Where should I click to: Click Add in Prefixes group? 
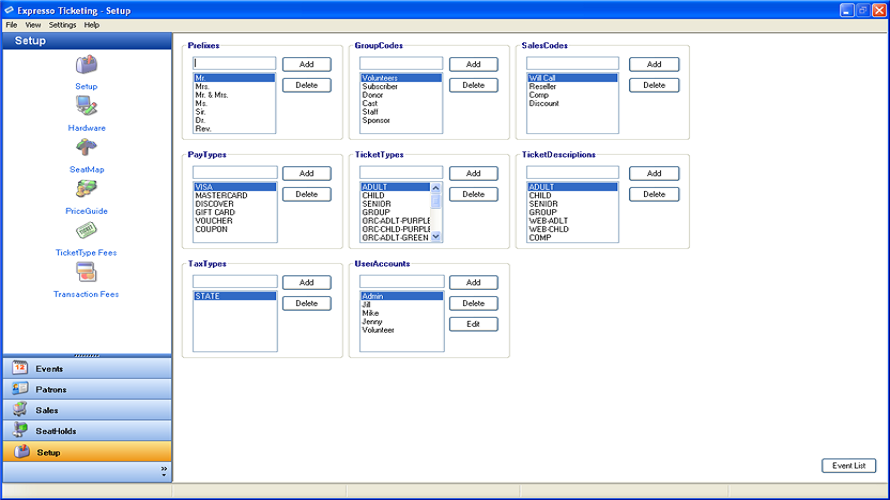point(307,64)
